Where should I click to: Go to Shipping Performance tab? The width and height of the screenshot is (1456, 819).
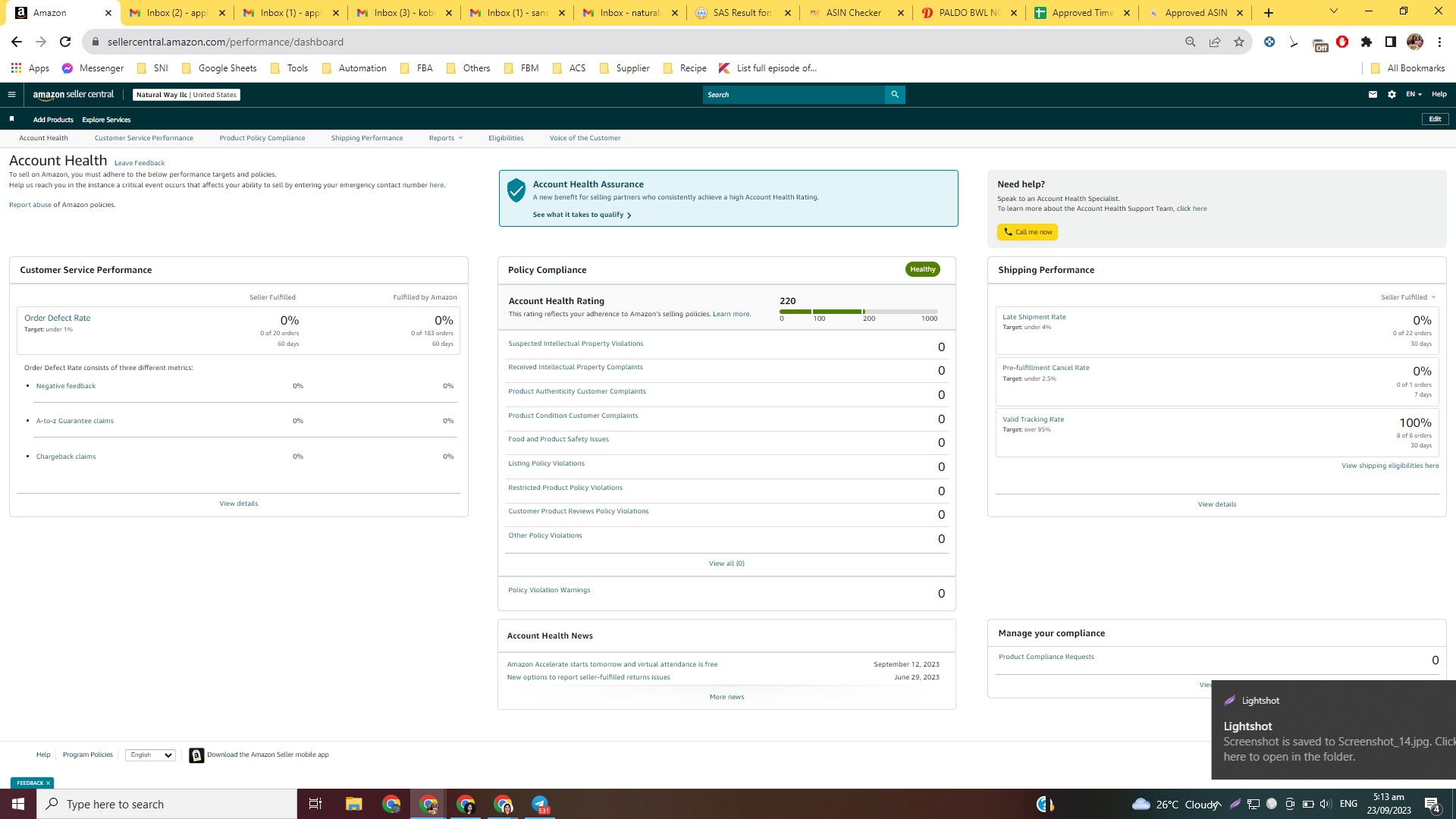click(x=367, y=138)
